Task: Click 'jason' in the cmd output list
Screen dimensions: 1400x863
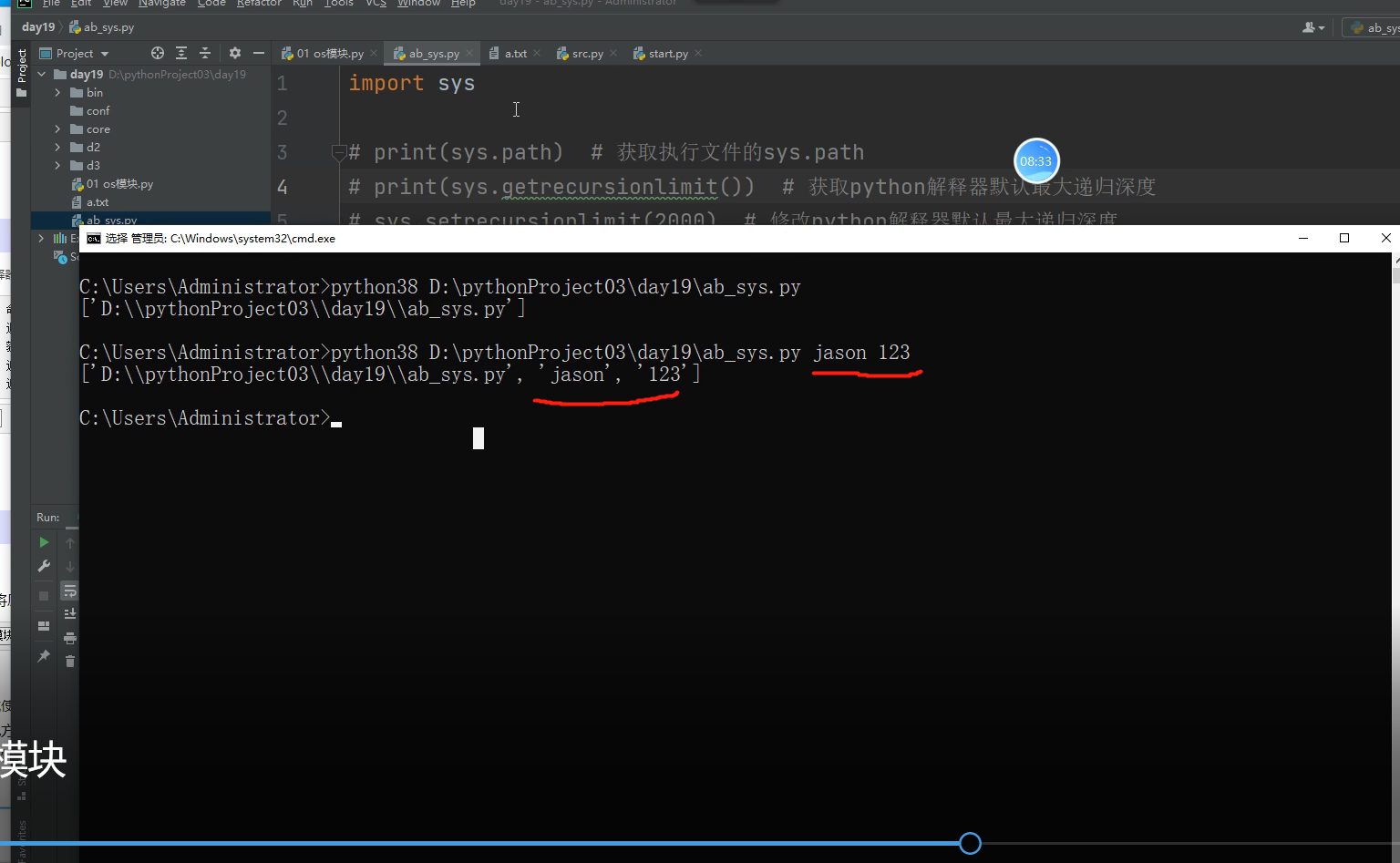Action: [578, 375]
